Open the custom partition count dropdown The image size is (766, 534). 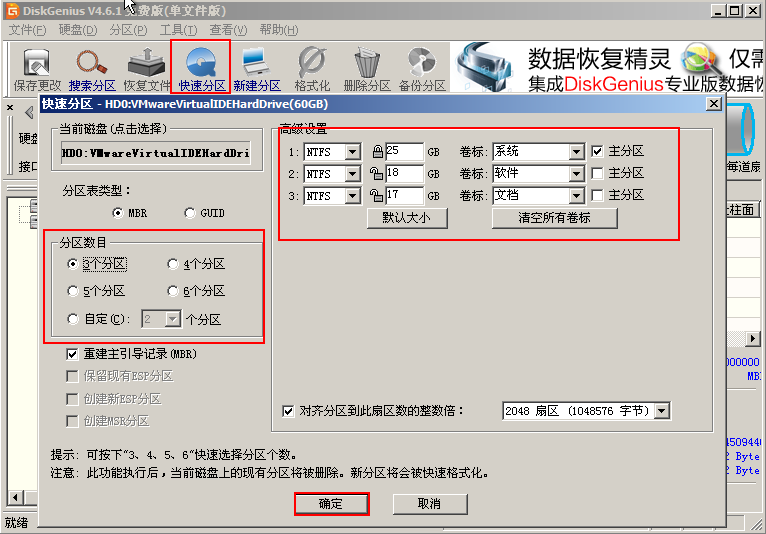click(172, 320)
